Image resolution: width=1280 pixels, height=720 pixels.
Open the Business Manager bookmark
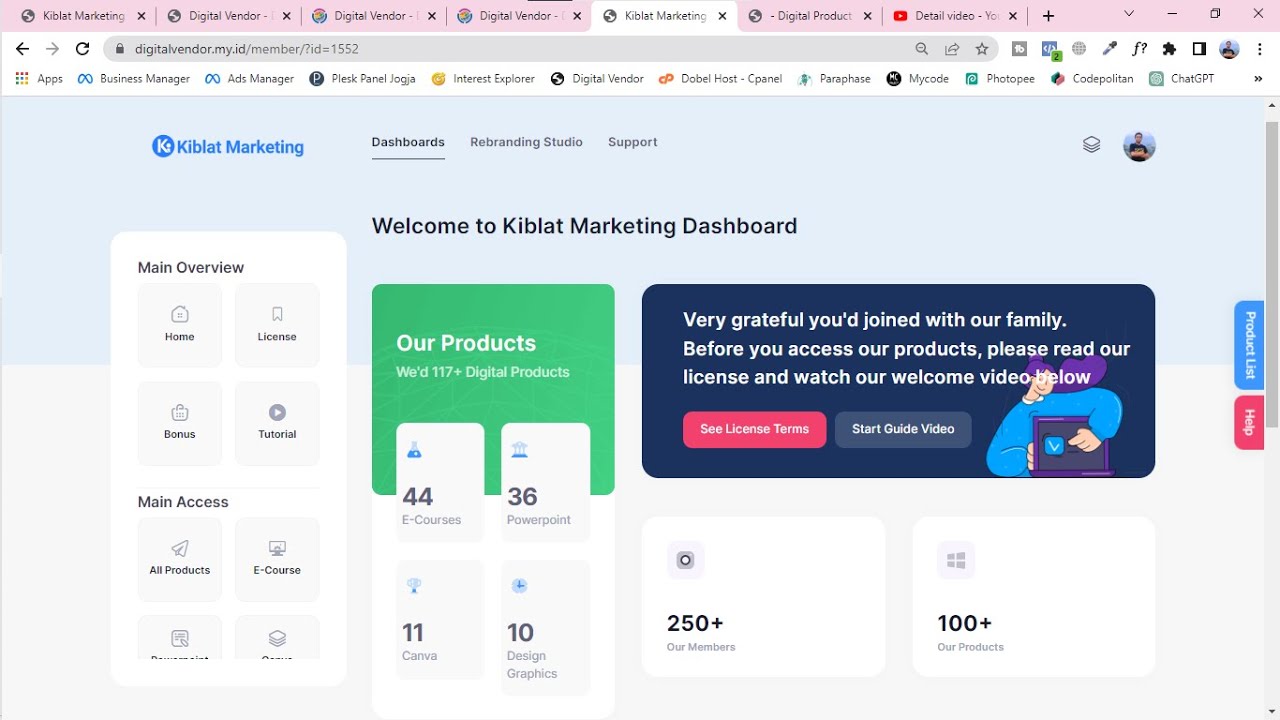133,78
